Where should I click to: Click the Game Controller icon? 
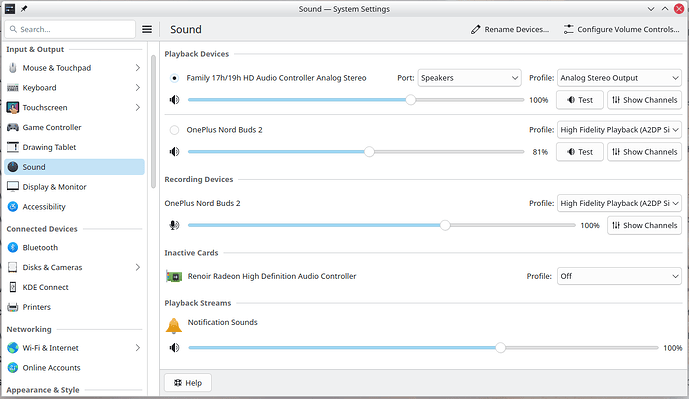(x=13, y=127)
